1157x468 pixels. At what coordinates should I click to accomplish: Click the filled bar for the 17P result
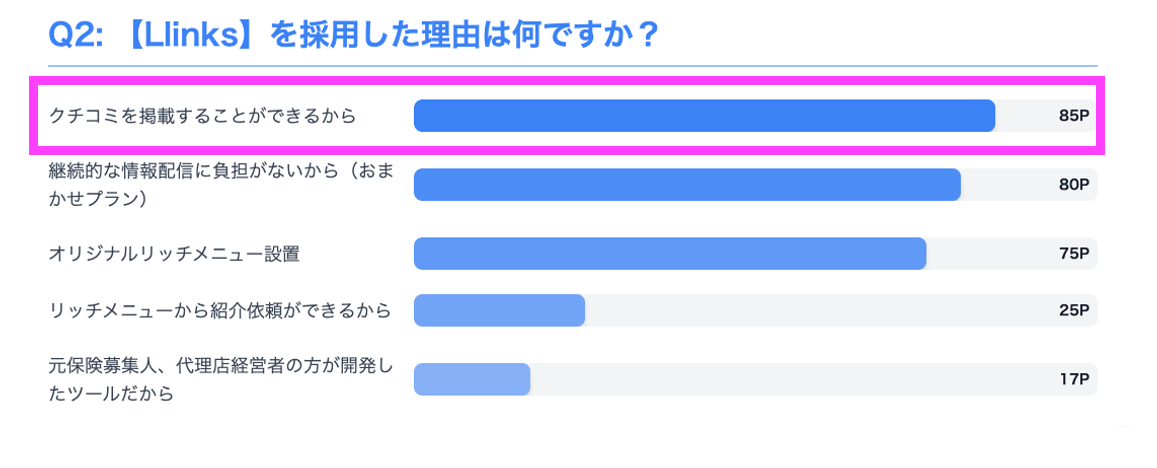coord(472,379)
